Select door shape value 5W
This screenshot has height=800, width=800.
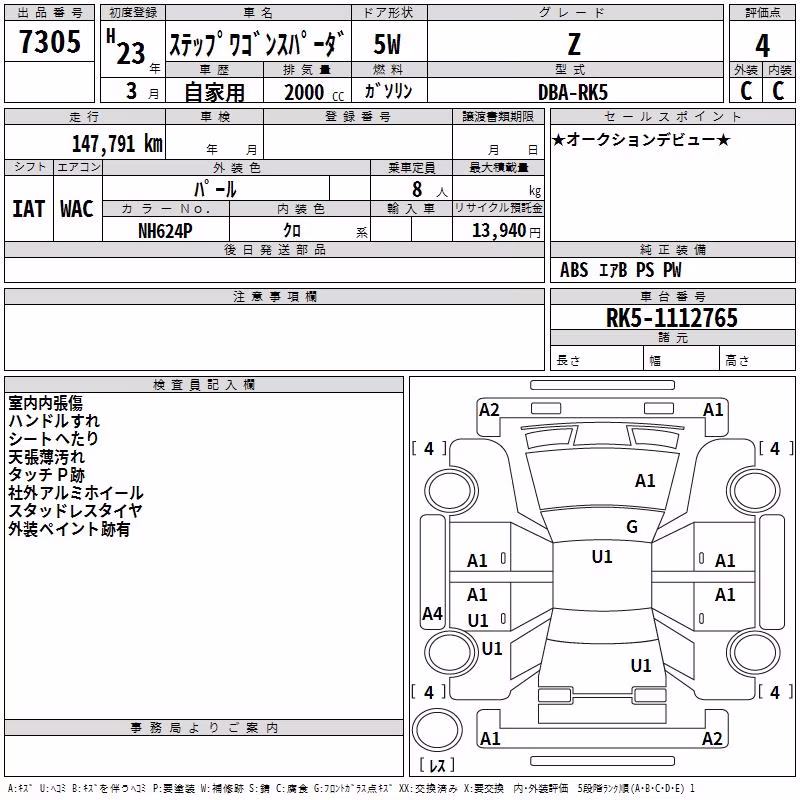coord(388,44)
